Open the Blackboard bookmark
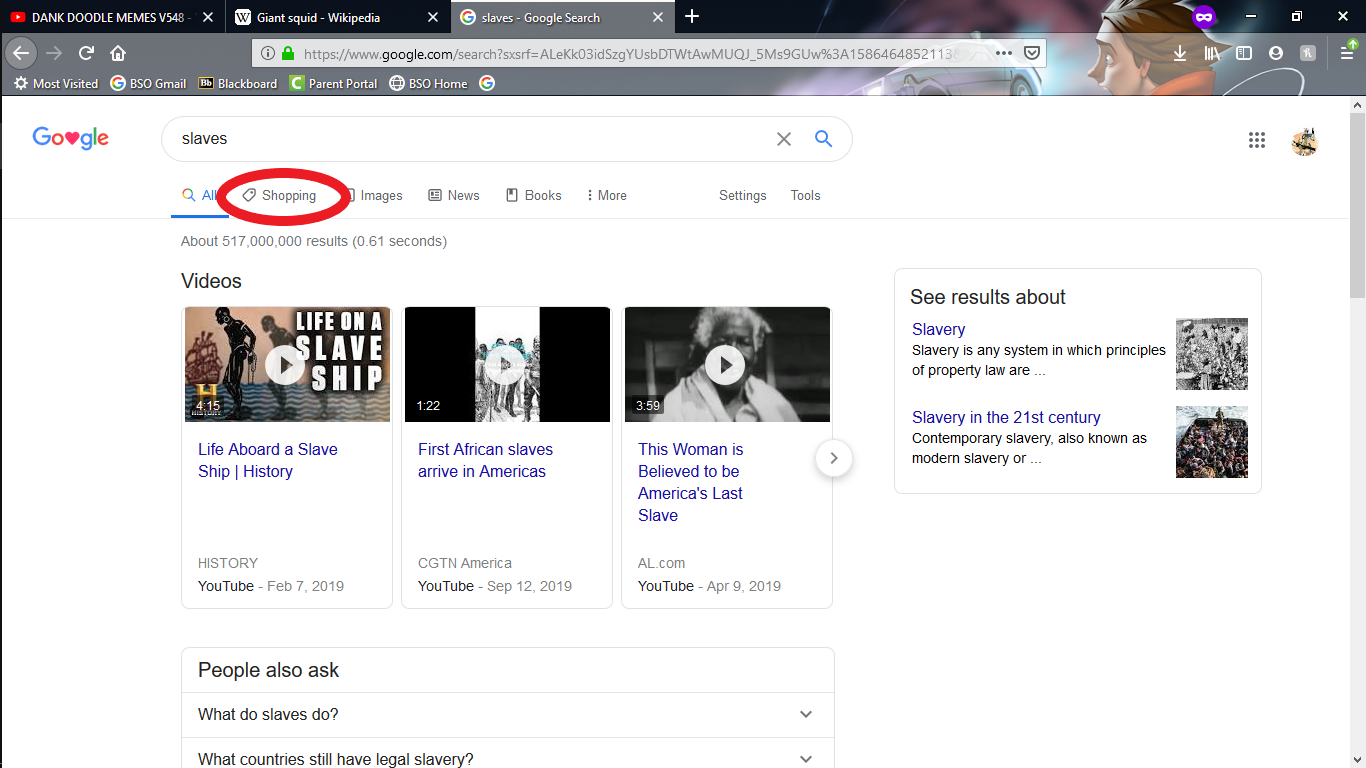Image resolution: width=1366 pixels, height=768 pixels. 238,84
